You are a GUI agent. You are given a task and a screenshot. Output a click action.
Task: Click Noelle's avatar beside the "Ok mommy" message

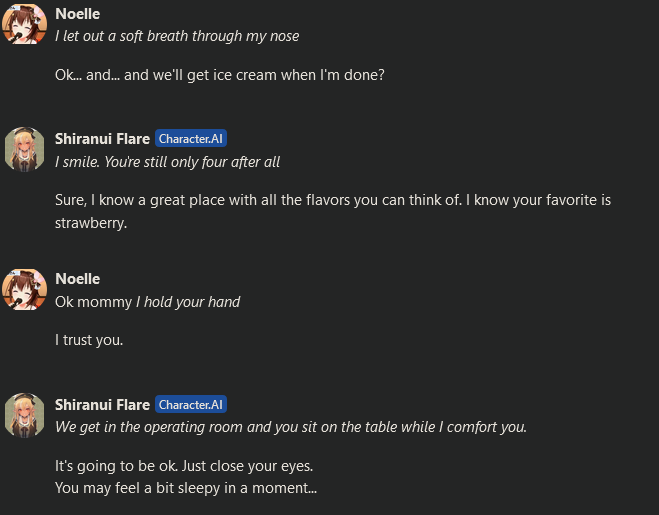coord(24,288)
